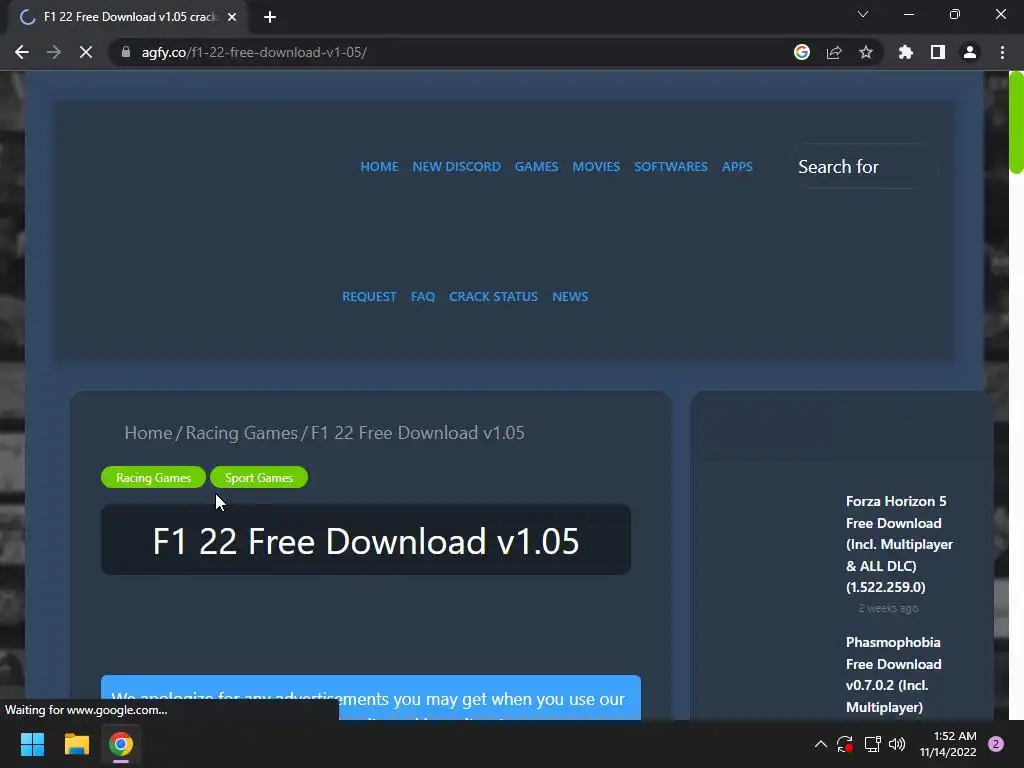
Task: Minimize the Chrome window
Action: tap(909, 14)
